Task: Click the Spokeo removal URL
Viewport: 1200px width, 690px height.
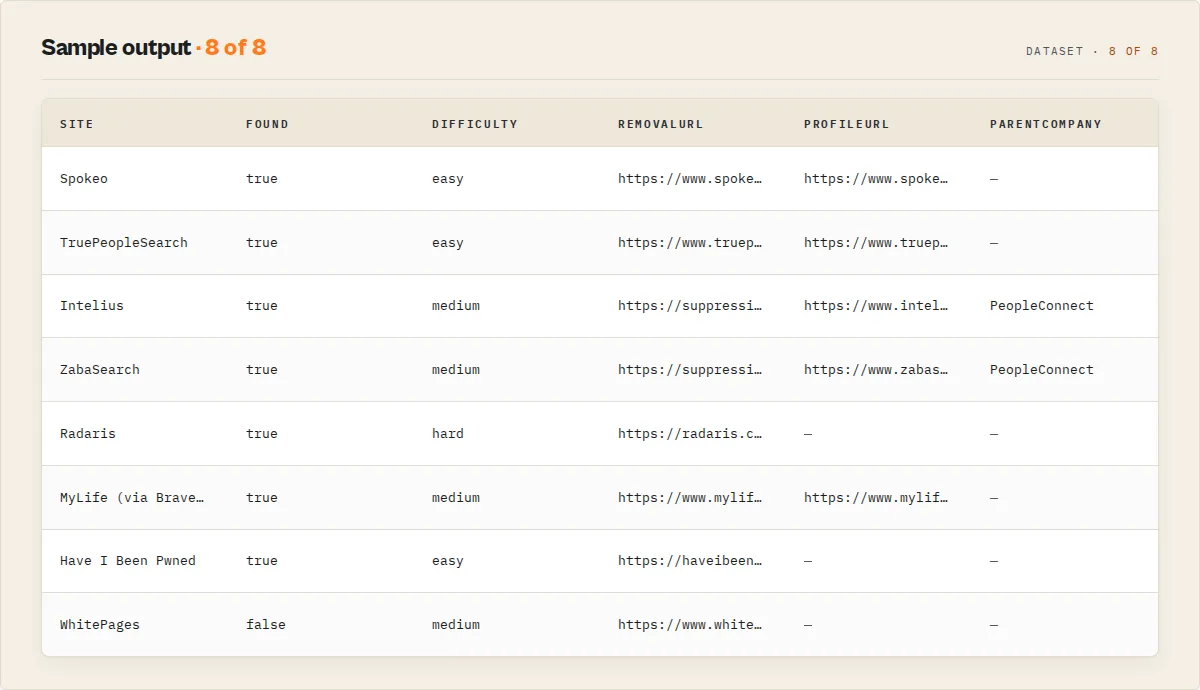Action: 690,179
